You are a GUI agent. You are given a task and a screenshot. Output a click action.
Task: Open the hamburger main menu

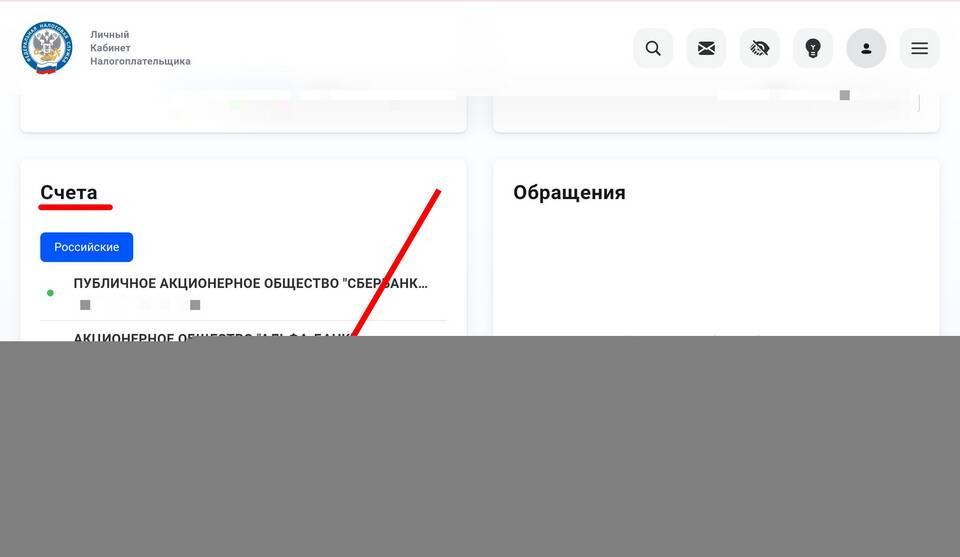pyautogui.click(x=919, y=48)
